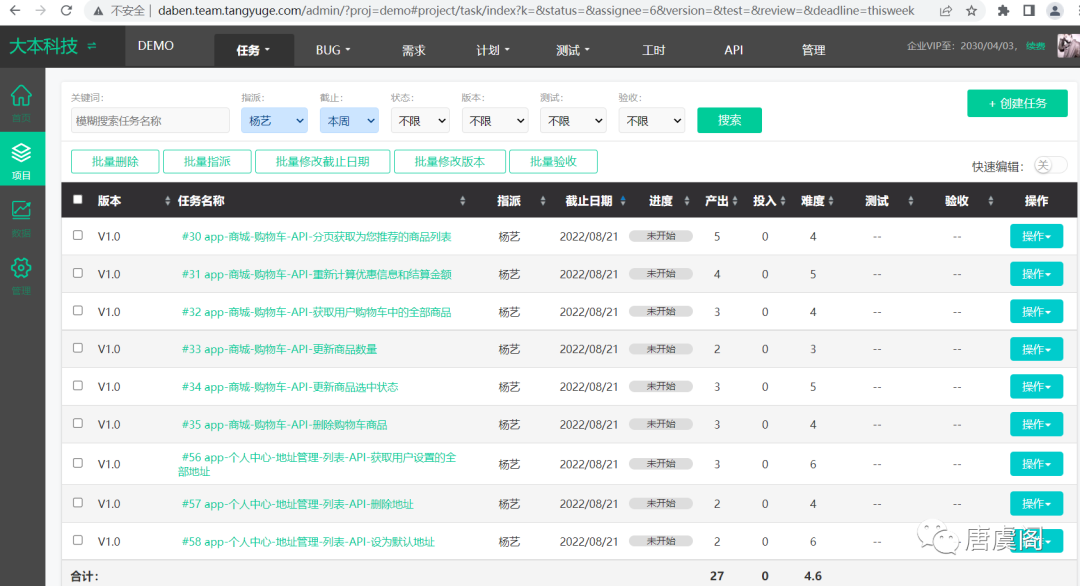The height and width of the screenshot is (586, 1080).
Task: Click the green 搜索 search button
Action: (x=729, y=119)
